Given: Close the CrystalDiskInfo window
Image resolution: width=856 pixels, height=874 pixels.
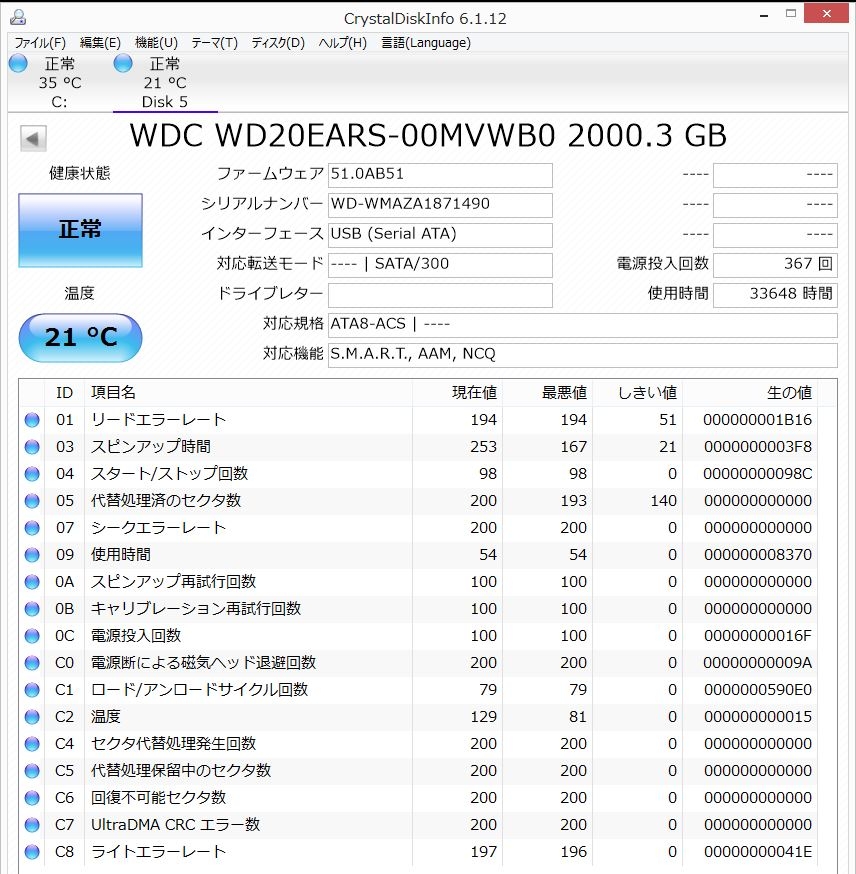Looking at the screenshot, I should pos(826,13).
